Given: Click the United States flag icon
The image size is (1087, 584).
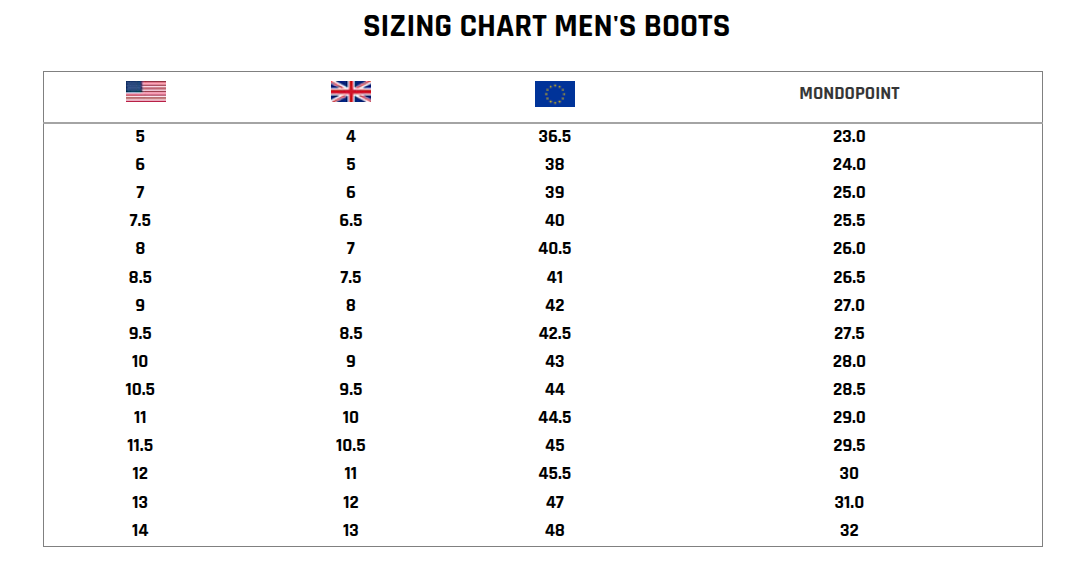Looking at the screenshot, I should coord(146,92).
